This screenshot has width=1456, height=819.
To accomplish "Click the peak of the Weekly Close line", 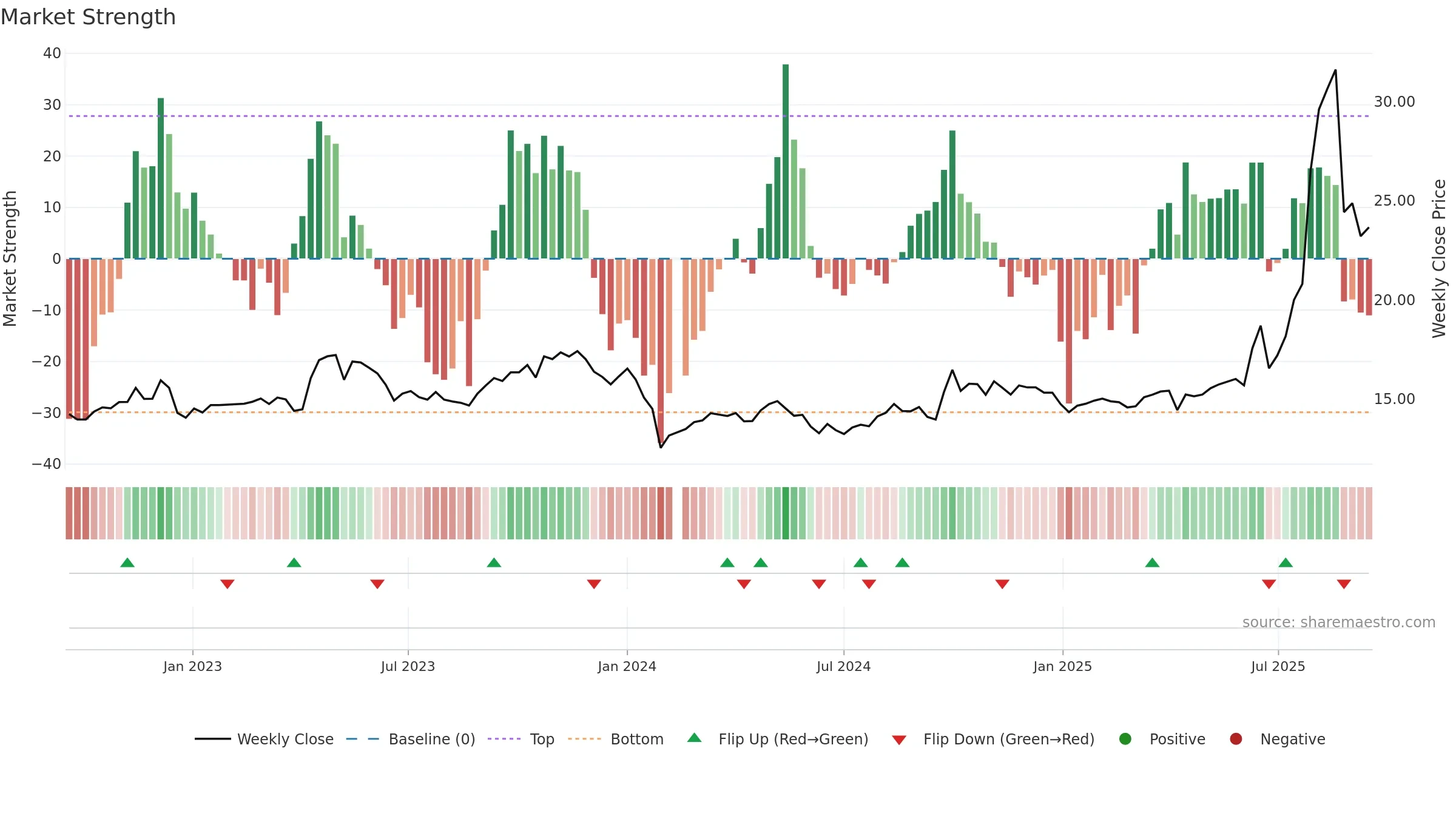I will tap(1335, 70).
